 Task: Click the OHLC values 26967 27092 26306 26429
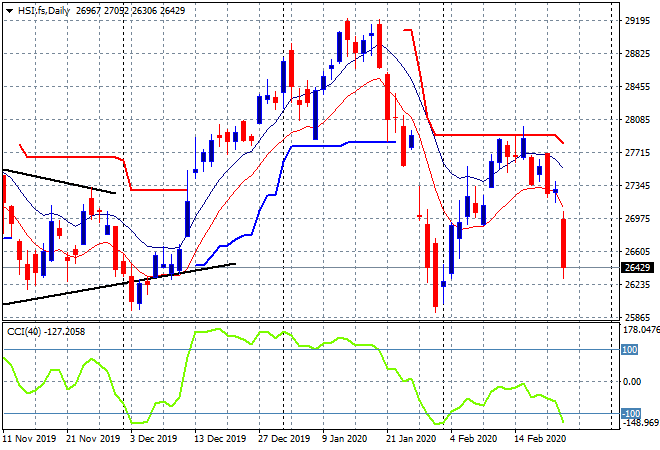tap(130, 11)
